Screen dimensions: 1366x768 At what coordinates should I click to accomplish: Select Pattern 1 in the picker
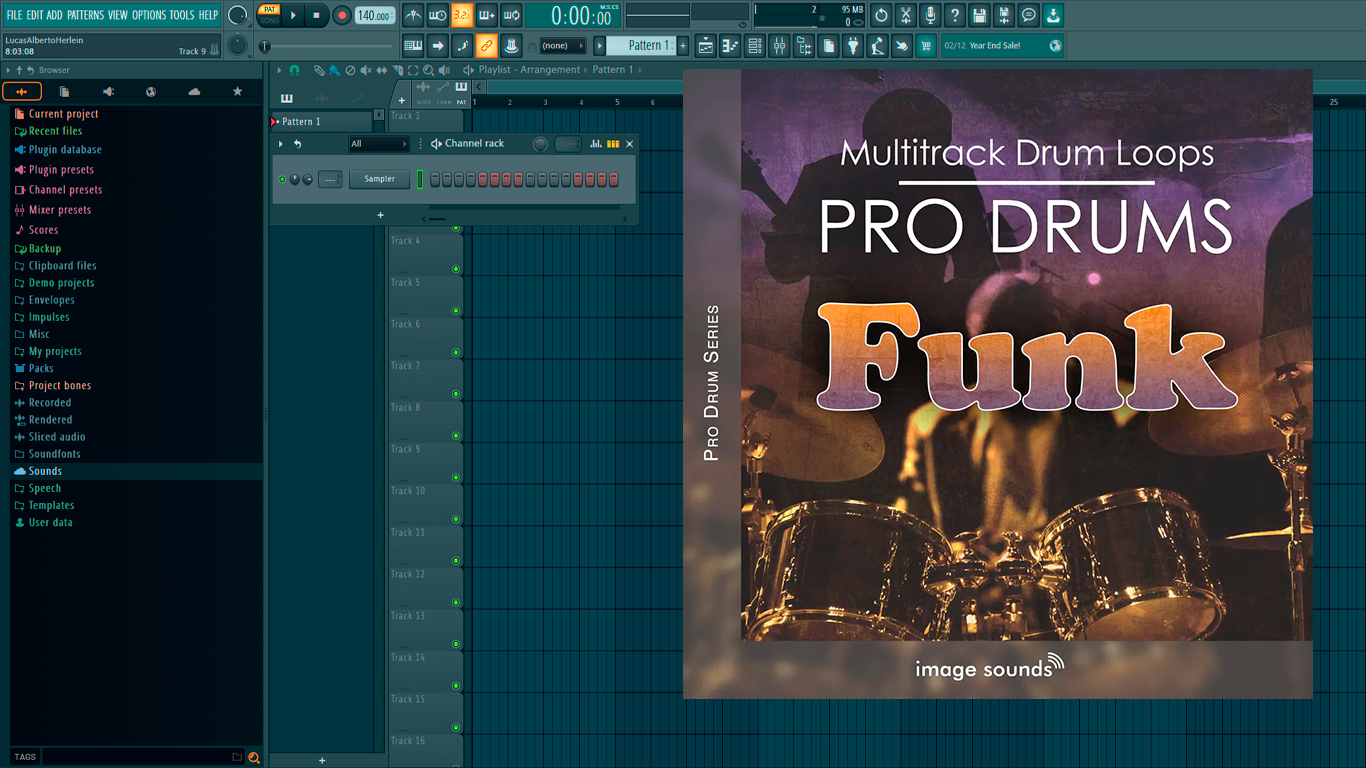321,121
